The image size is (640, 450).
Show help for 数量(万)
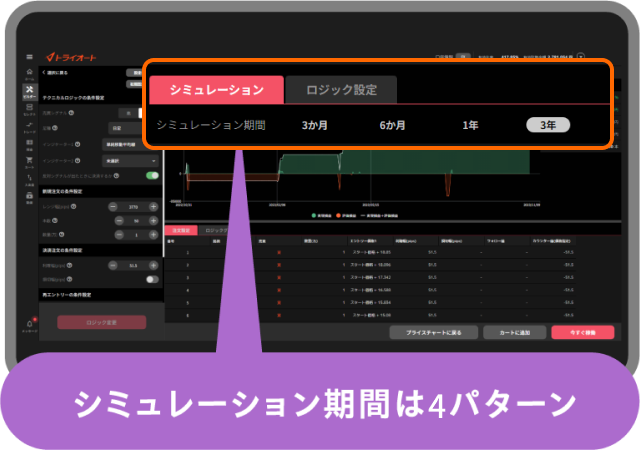(x=61, y=234)
